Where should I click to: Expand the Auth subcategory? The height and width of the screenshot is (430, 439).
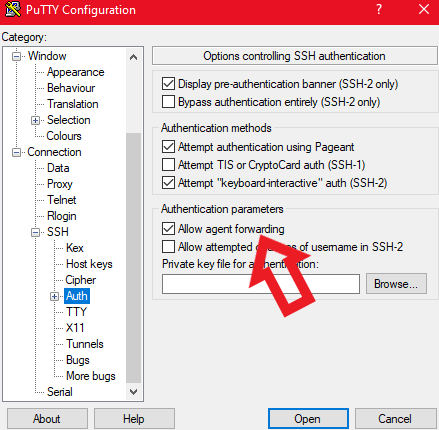click(x=55, y=296)
